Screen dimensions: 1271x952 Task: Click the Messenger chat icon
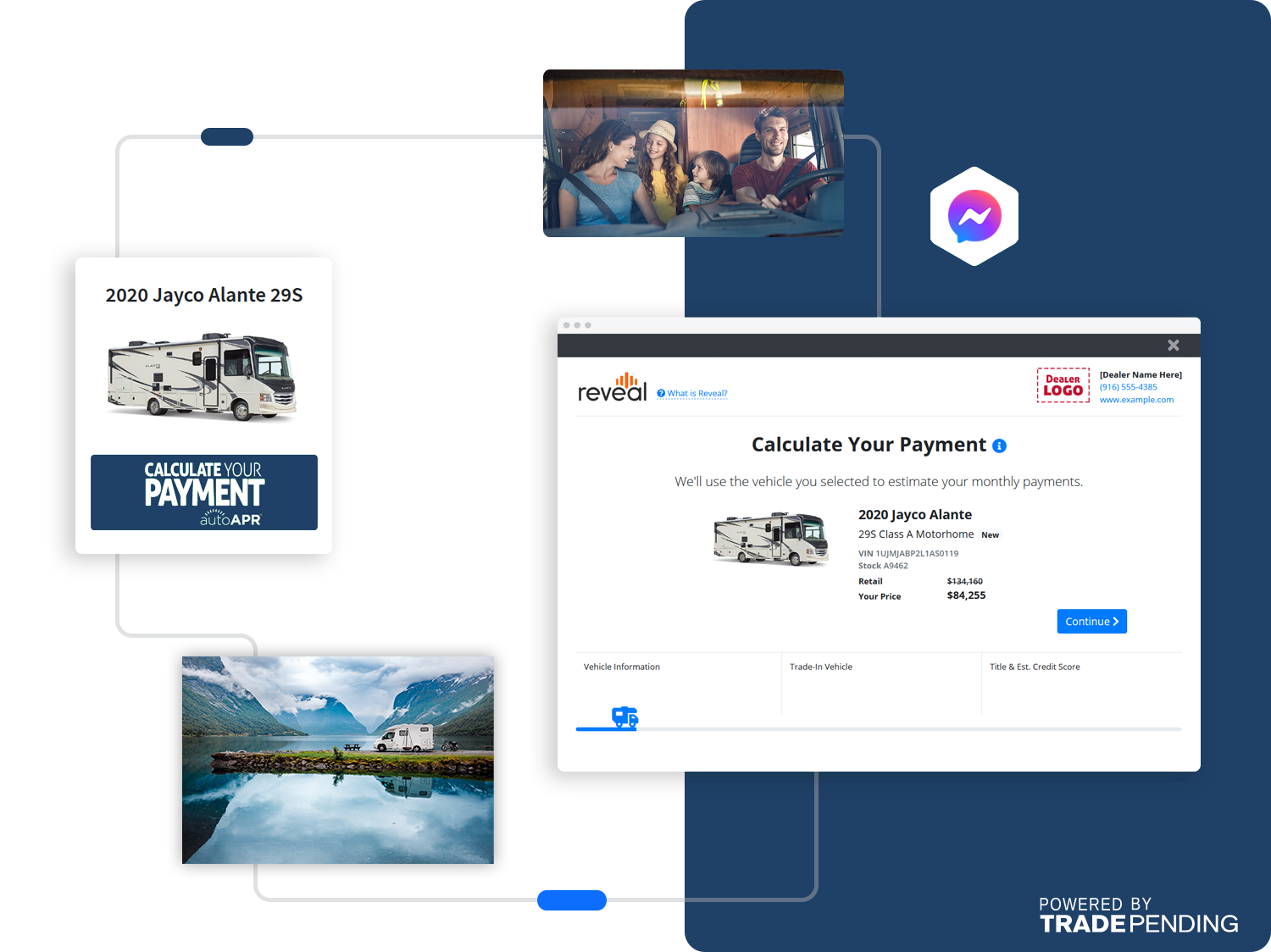pos(974,217)
